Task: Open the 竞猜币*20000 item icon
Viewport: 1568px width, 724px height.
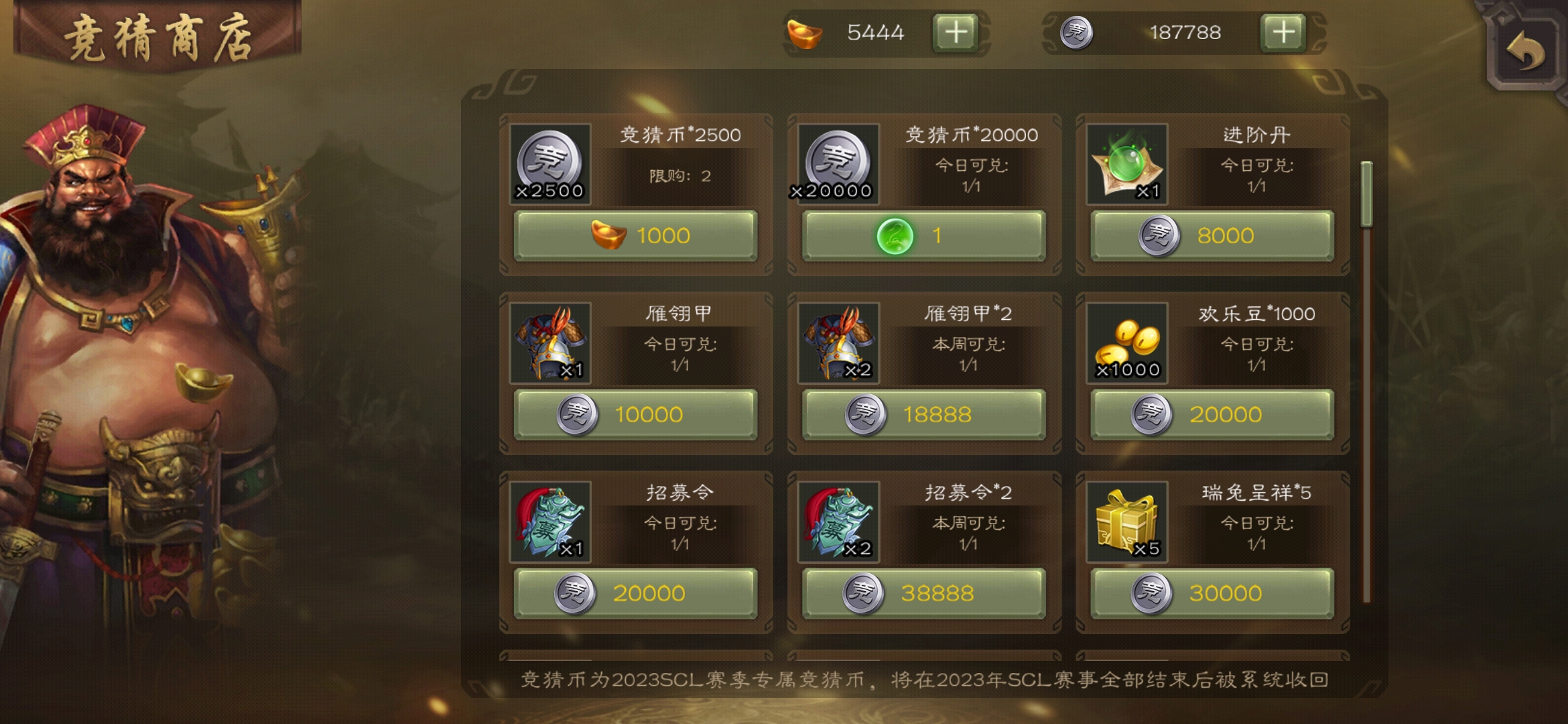Action: point(838,164)
